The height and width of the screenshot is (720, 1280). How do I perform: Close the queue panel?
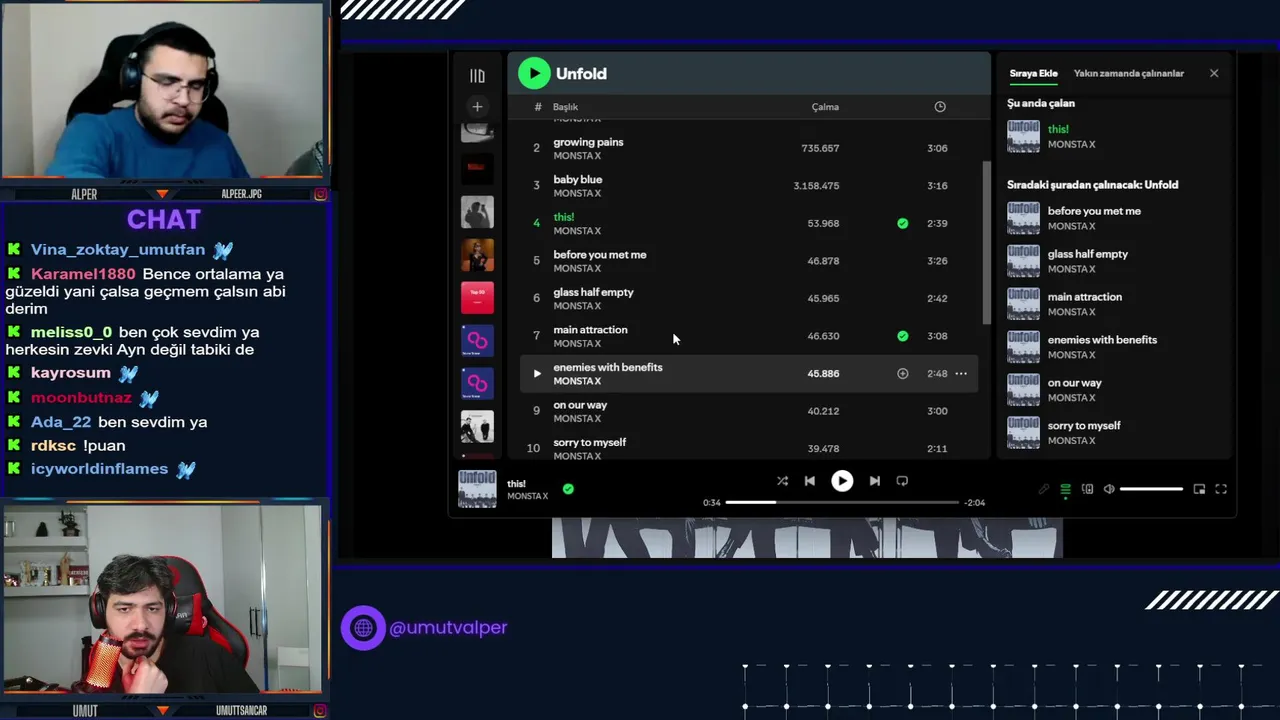[x=1214, y=73]
